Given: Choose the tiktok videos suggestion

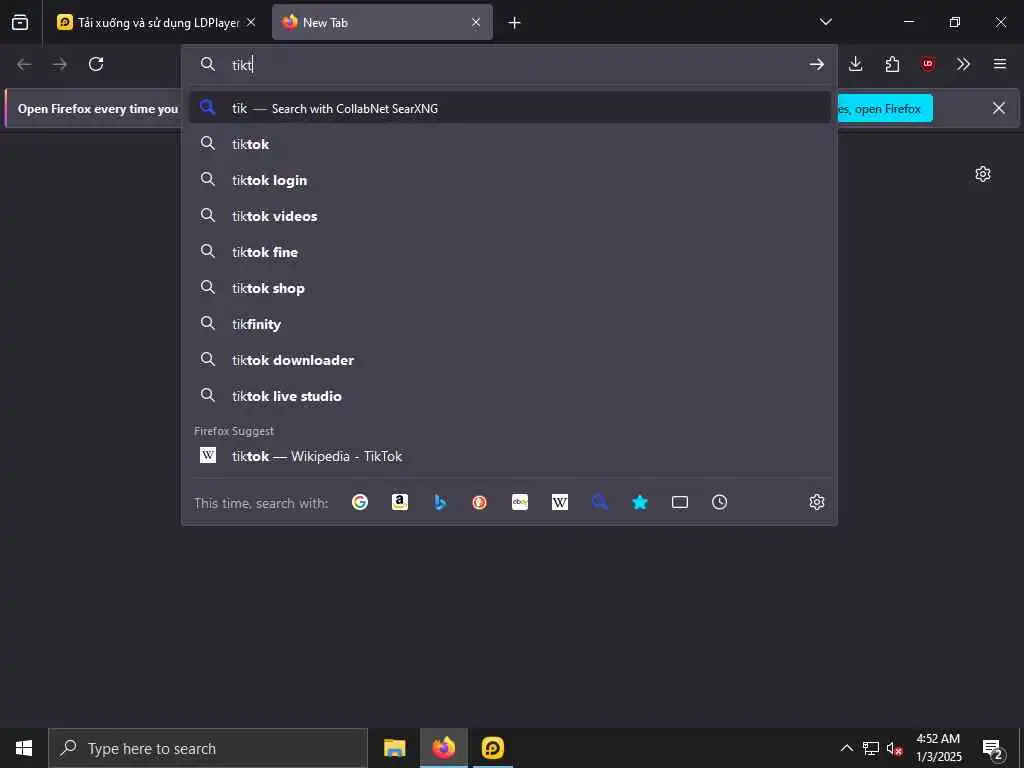Looking at the screenshot, I should point(509,216).
